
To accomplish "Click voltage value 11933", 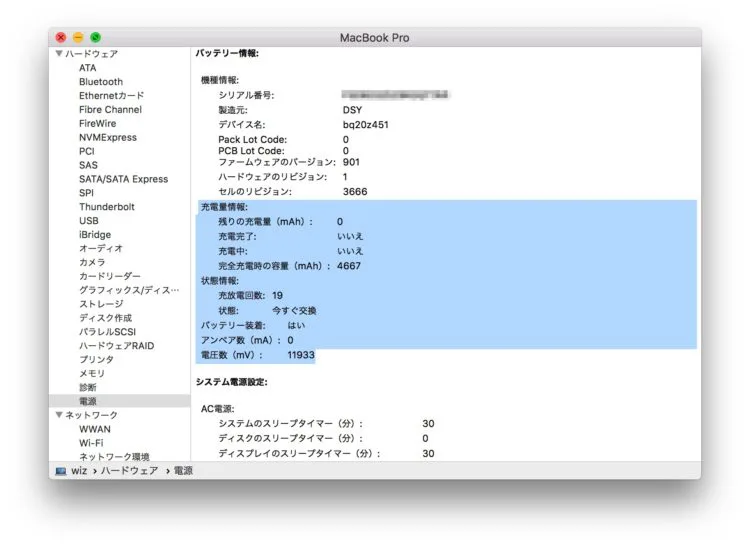I will click(x=301, y=355).
